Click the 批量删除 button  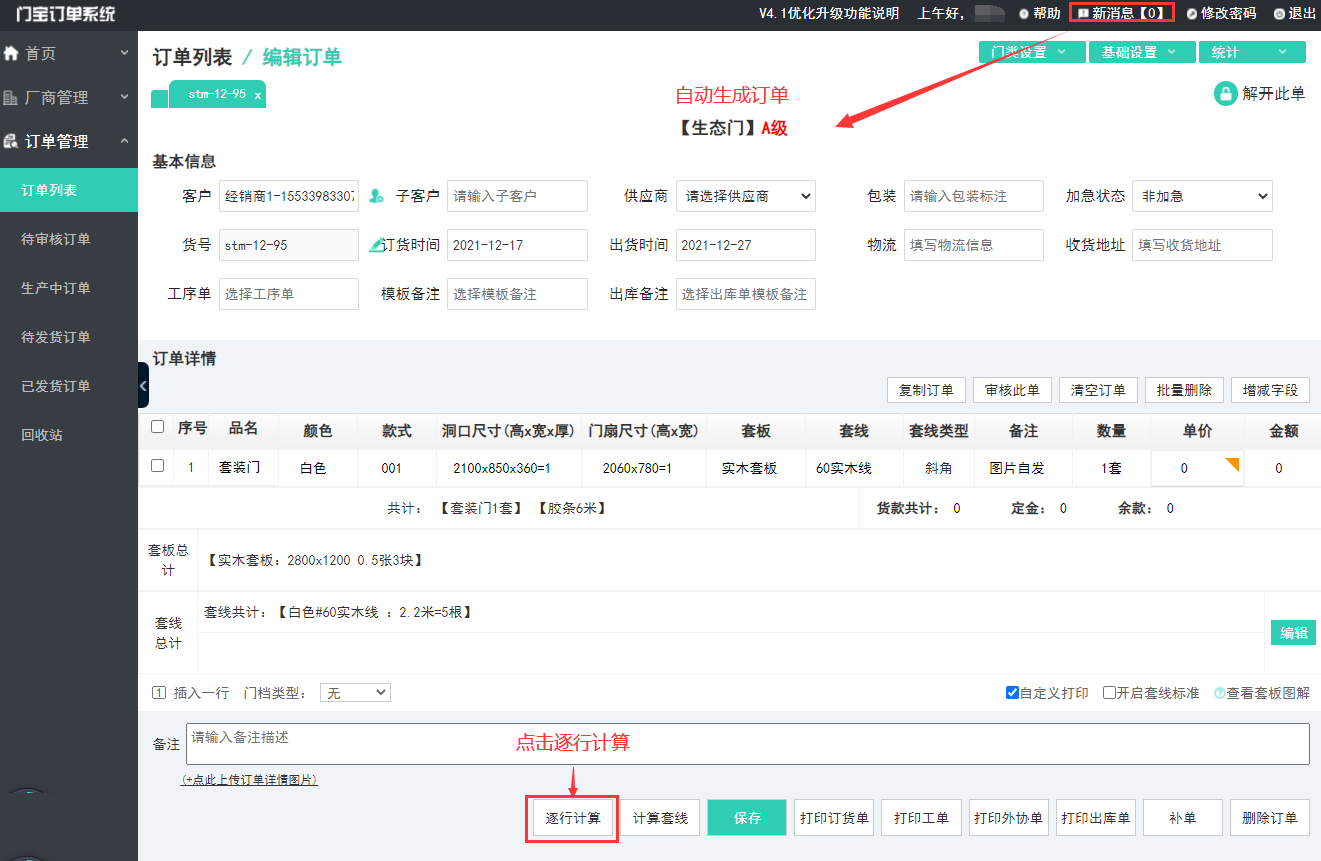[x=1184, y=390]
